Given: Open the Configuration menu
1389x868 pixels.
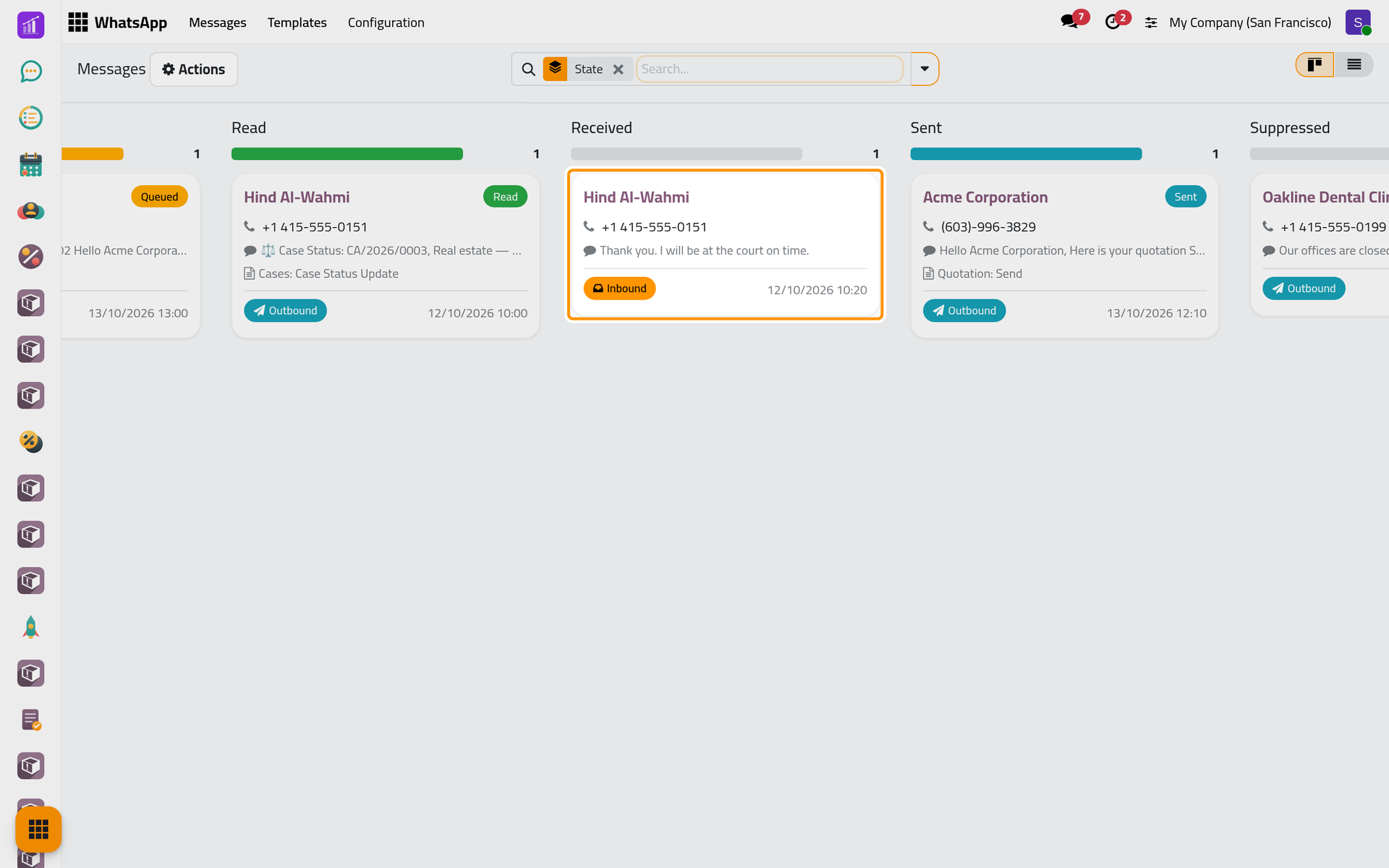Looking at the screenshot, I should click(386, 22).
